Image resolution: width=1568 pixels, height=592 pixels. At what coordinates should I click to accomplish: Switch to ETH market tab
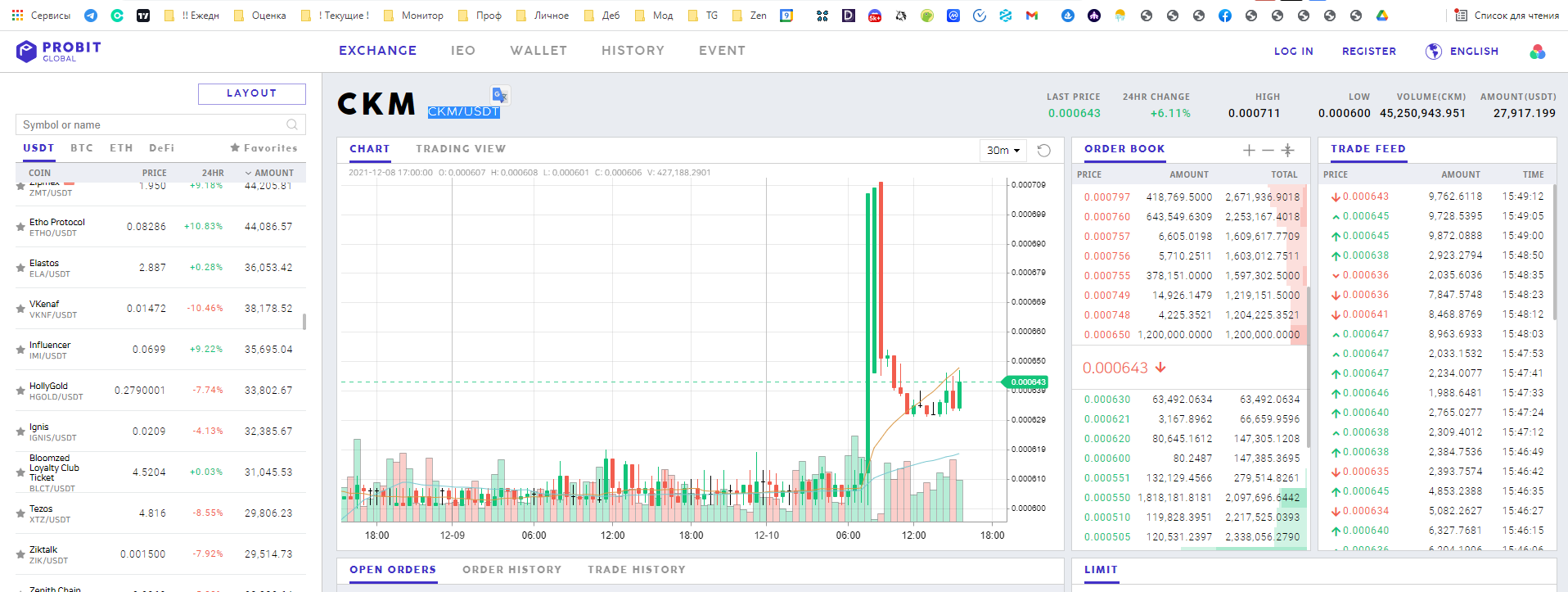tap(121, 148)
